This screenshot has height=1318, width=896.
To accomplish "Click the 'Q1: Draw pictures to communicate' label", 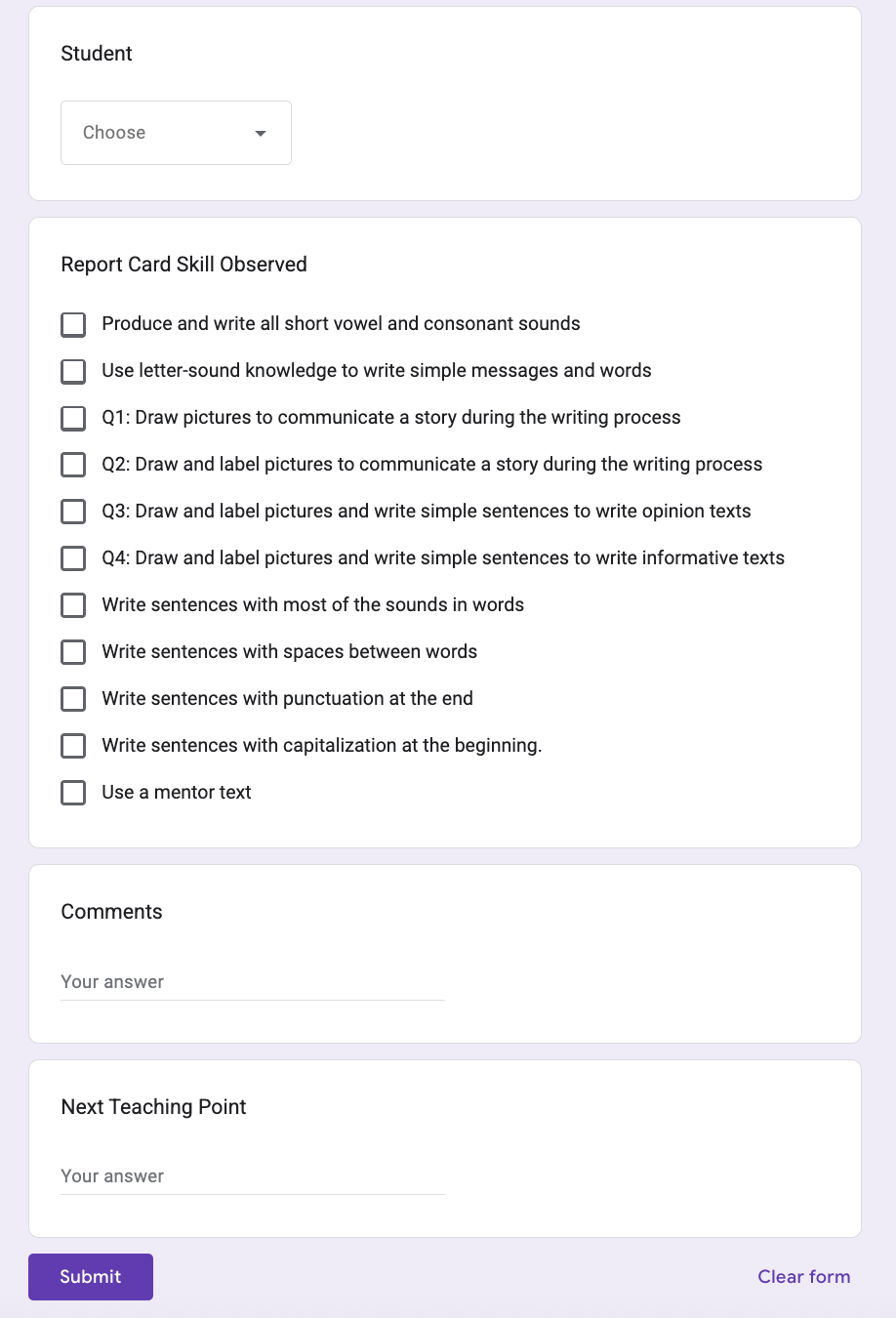I will pyautogui.click(x=390, y=418).
